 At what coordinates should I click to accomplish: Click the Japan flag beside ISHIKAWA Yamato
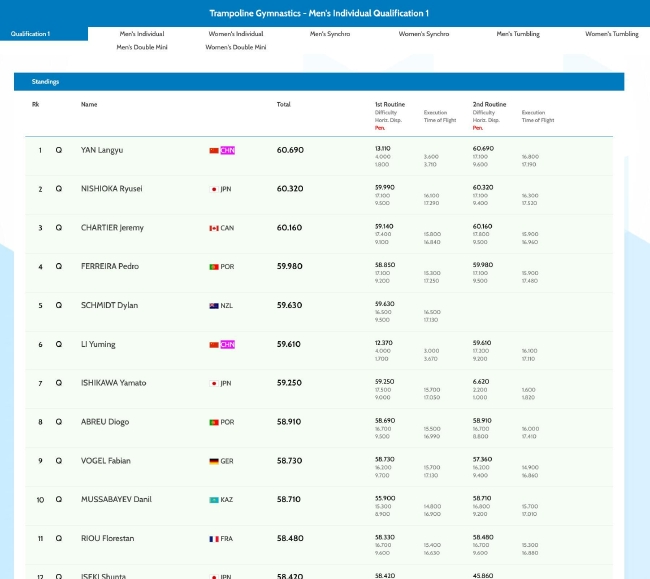click(x=214, y=383)
